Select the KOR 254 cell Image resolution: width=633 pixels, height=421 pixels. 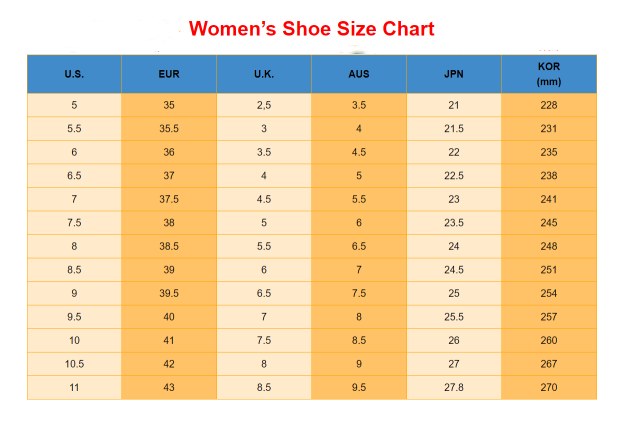[549, 293]
